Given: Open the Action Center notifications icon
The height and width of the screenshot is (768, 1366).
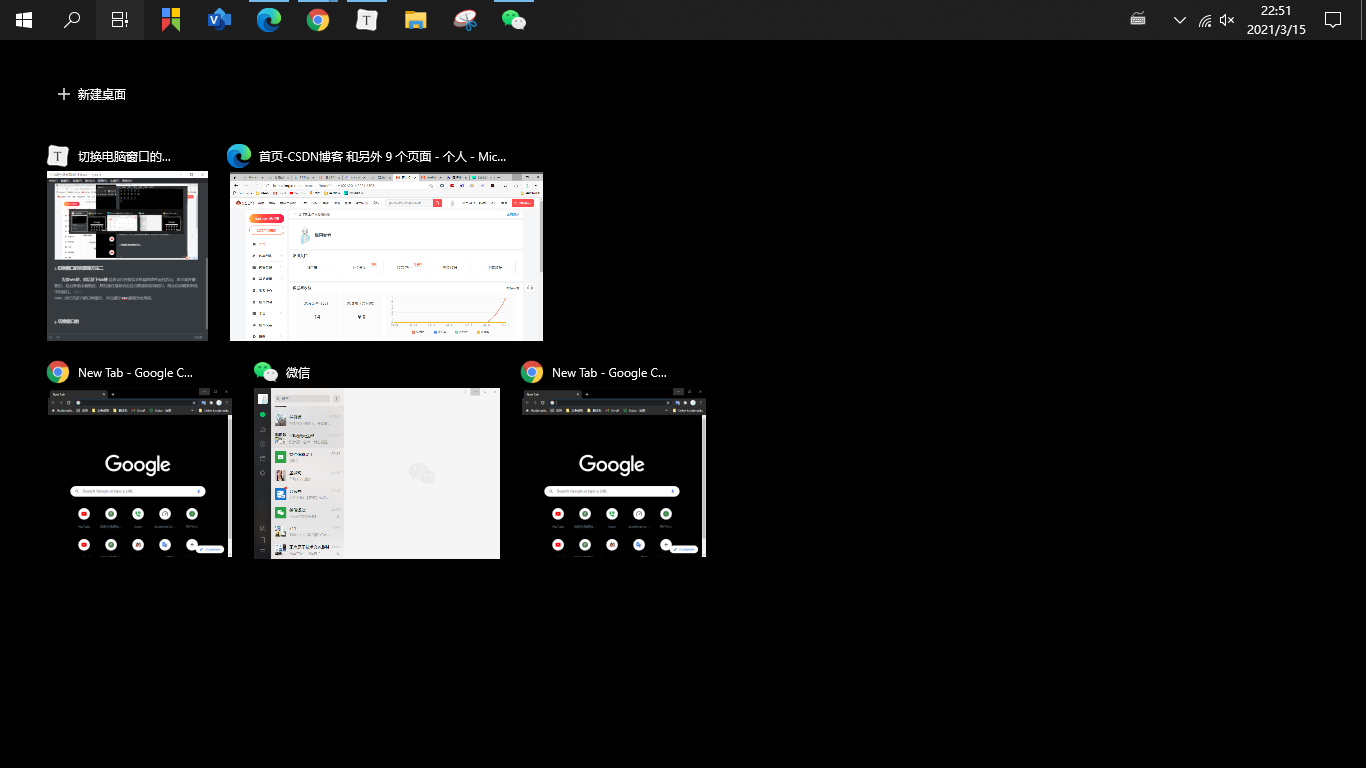Looking at the screenshot, I should [x=1333, y=20].
